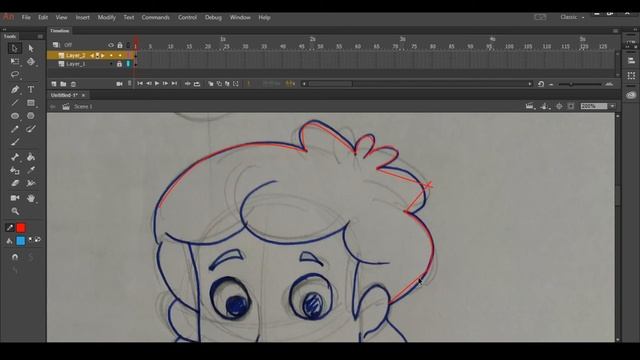
Task: Click the blue fill color swatch
Action: [21, 241]
